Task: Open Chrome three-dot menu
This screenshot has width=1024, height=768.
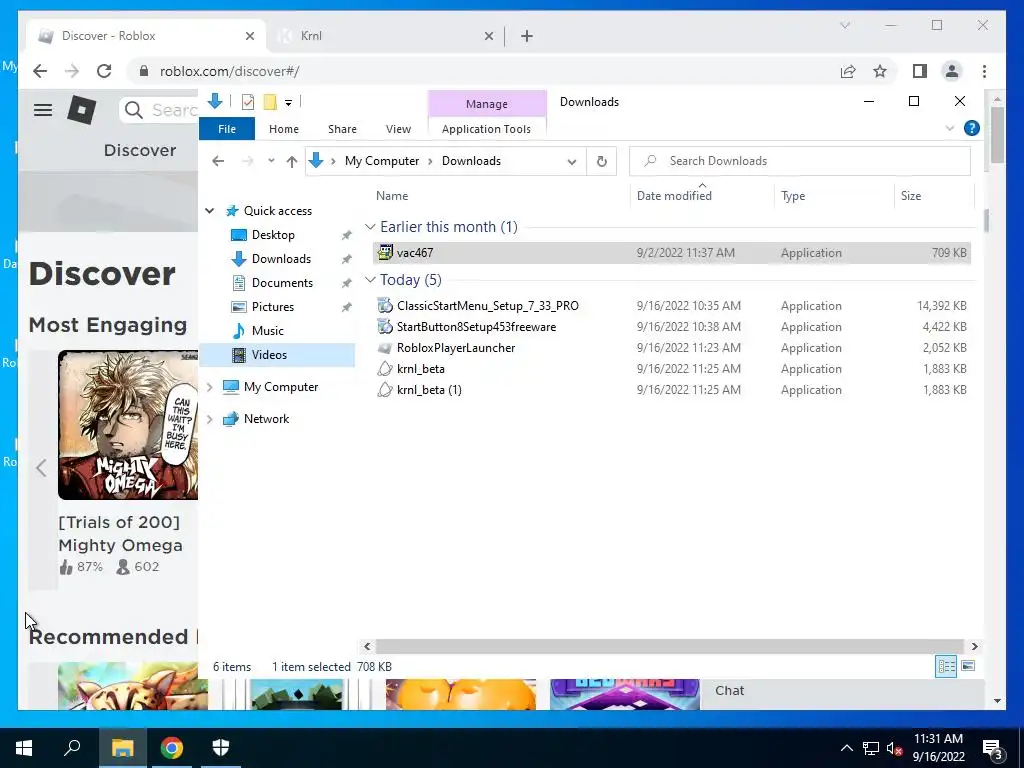Action: point(984,71)
